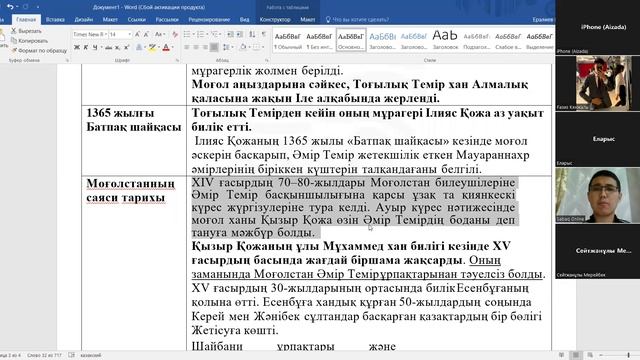Open the Буфер обмена dialog launcher
This screenshot has width=640, height=360.
[67, 60]
